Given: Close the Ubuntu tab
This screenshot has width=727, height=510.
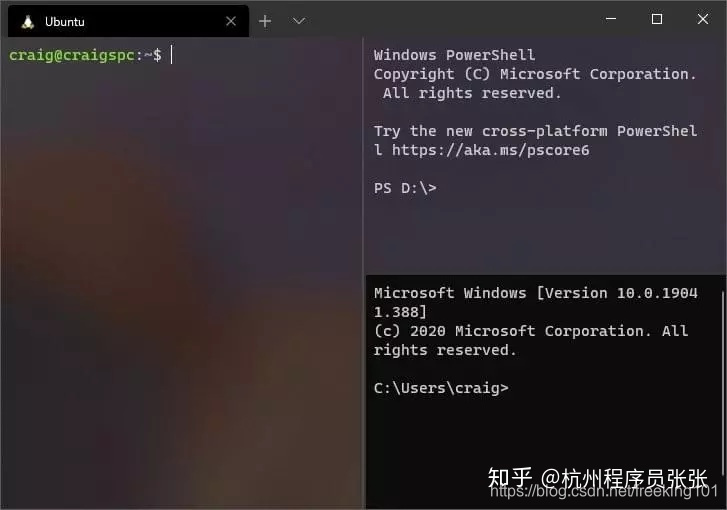Looking at the screenshot, I should click(231, 21).
